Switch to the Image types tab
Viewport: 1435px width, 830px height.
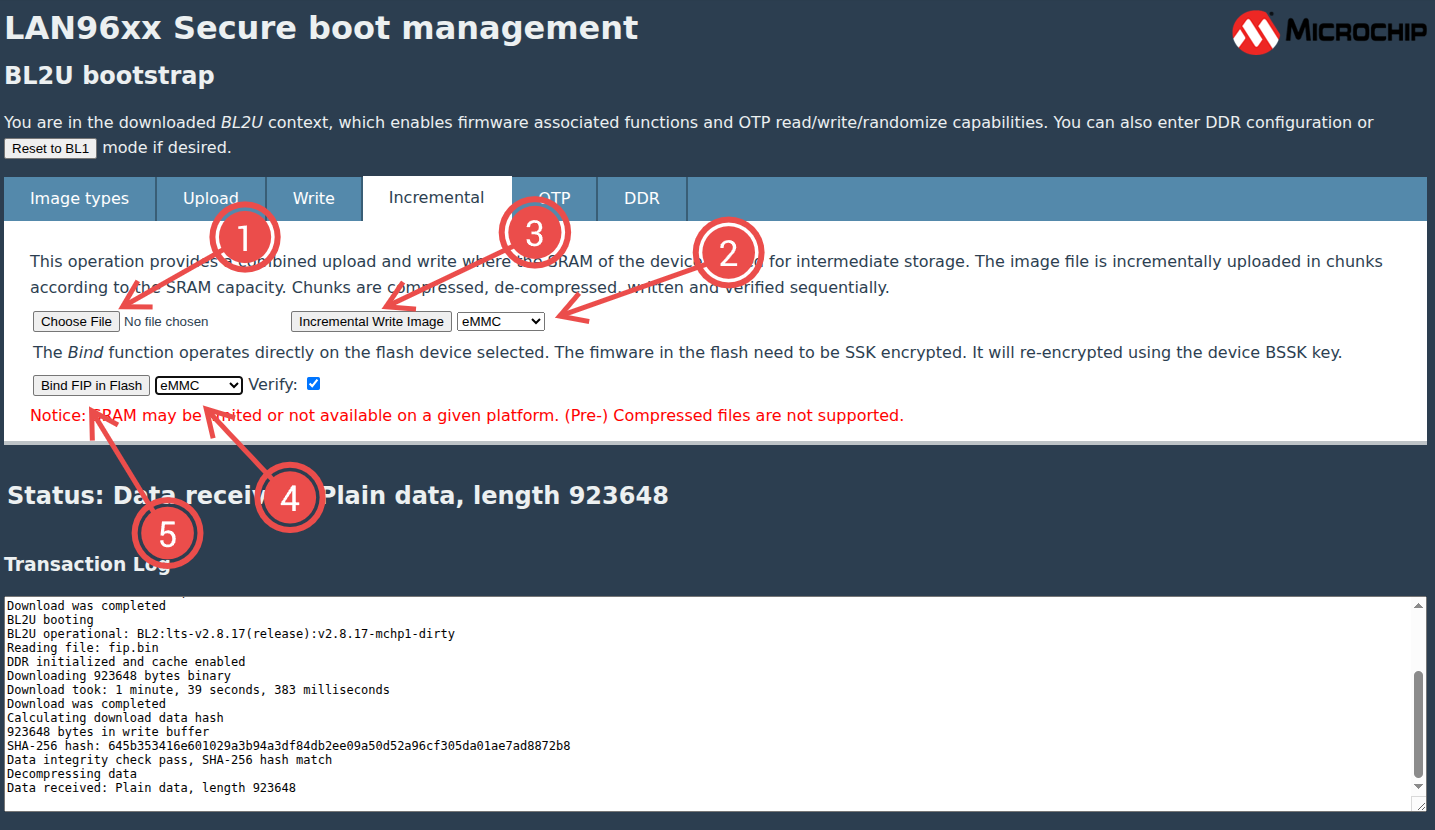pos(79,198)
